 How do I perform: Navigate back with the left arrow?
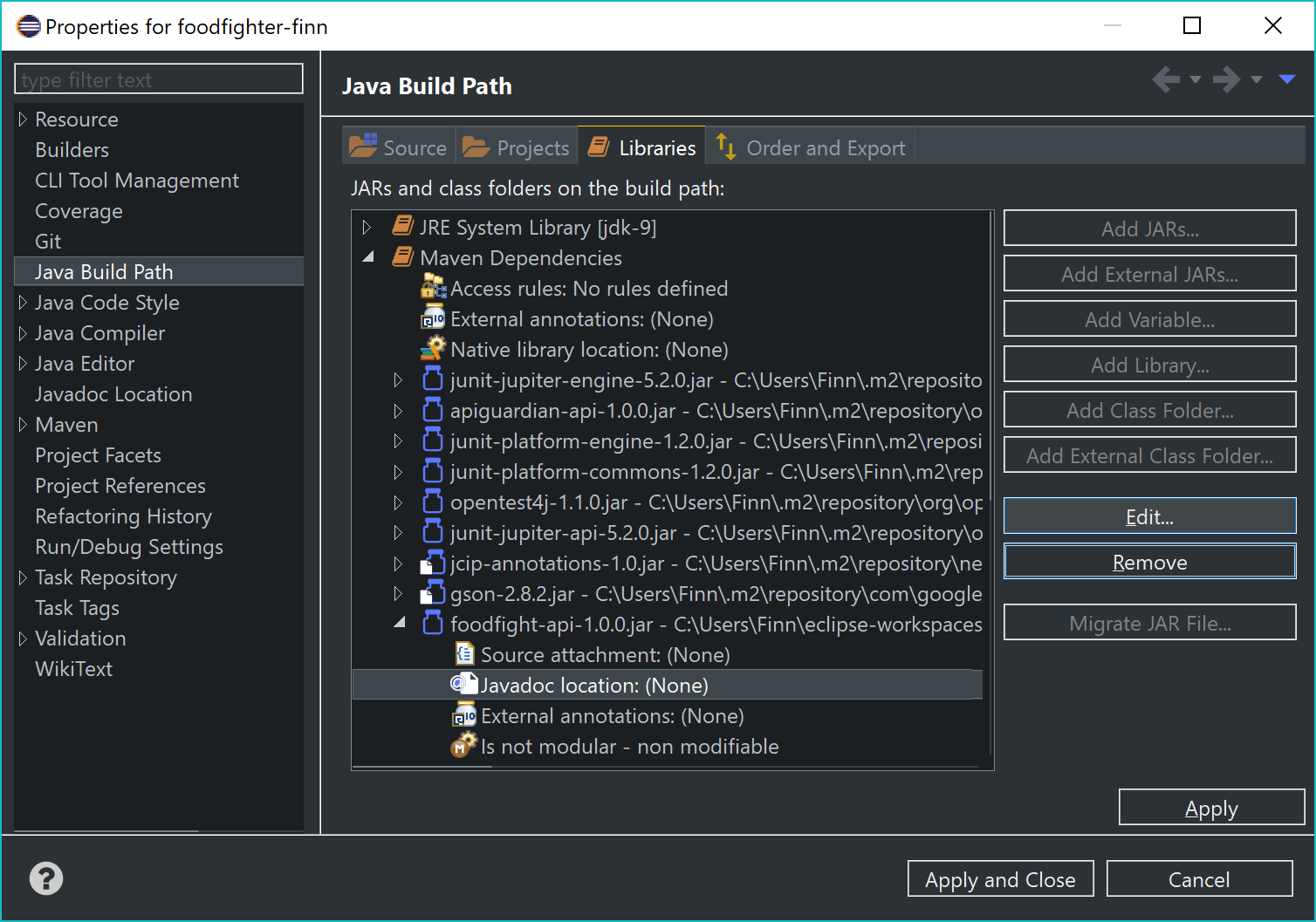pyautogui.click(x=1166, y=79)
